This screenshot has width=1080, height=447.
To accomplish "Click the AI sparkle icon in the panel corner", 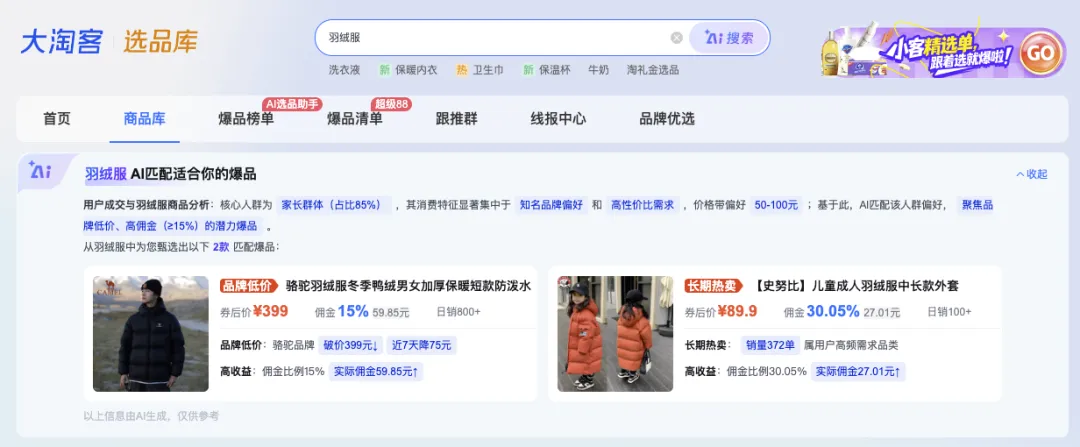I will pos(39,170).
